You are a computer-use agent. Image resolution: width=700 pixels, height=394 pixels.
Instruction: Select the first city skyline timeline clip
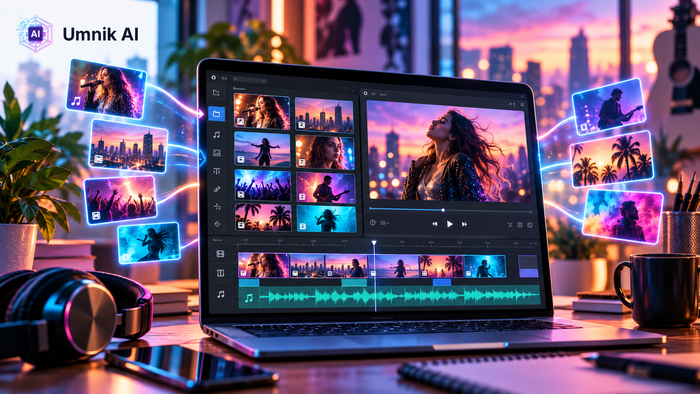(x=307, y=266)
